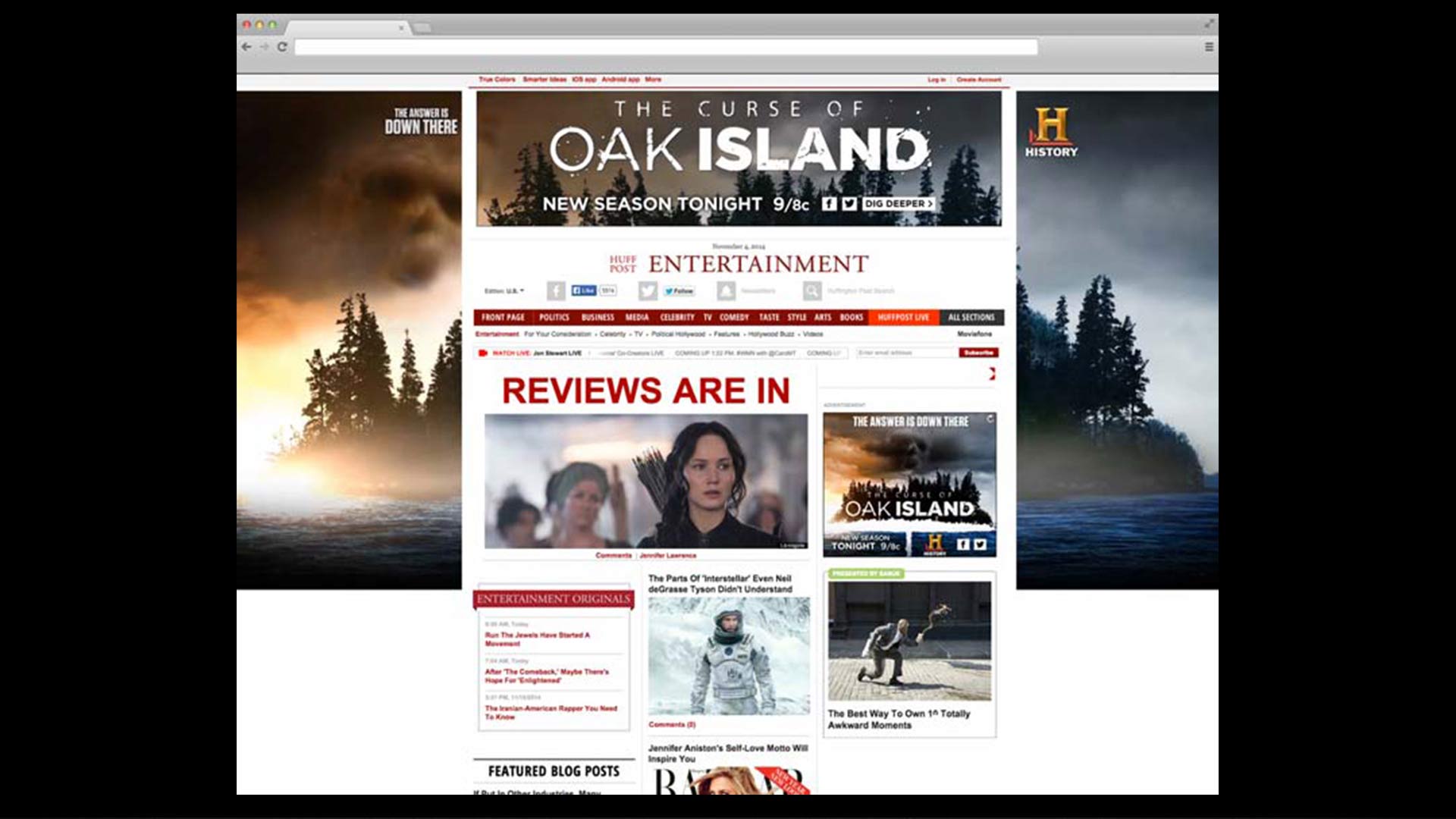
Task: Click the Videos subnav link
Action: coord(813,334)
